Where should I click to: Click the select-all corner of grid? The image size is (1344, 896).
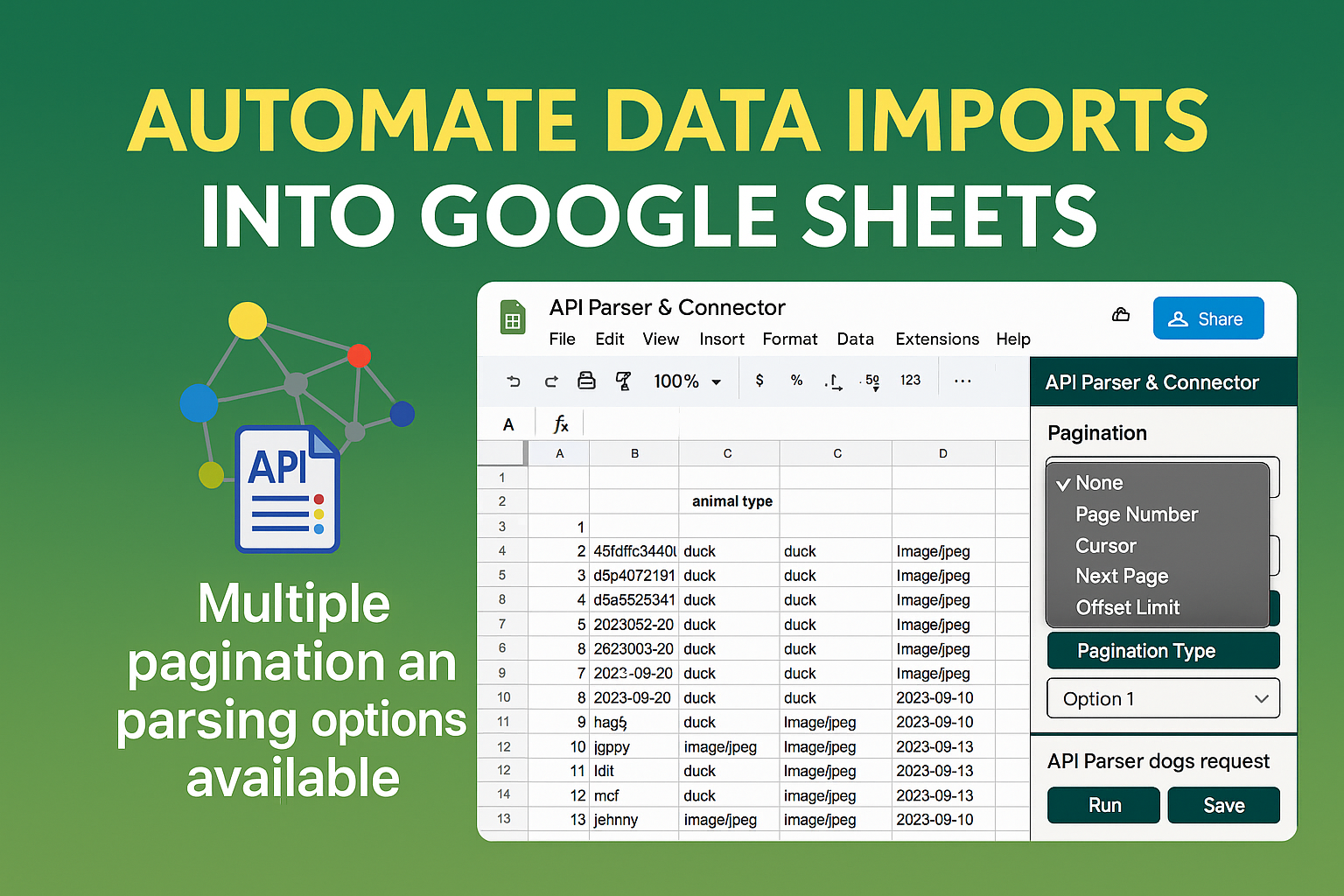coord(502,453)
